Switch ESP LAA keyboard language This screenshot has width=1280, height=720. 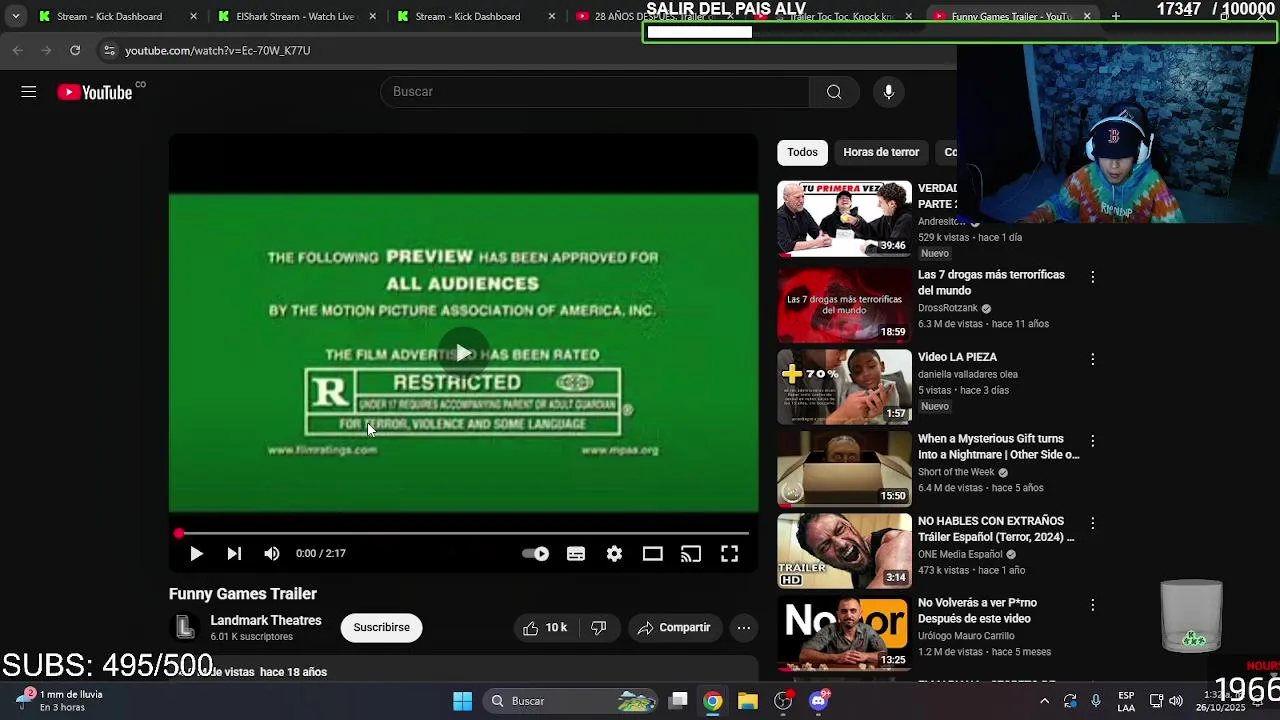(1126, 701)
